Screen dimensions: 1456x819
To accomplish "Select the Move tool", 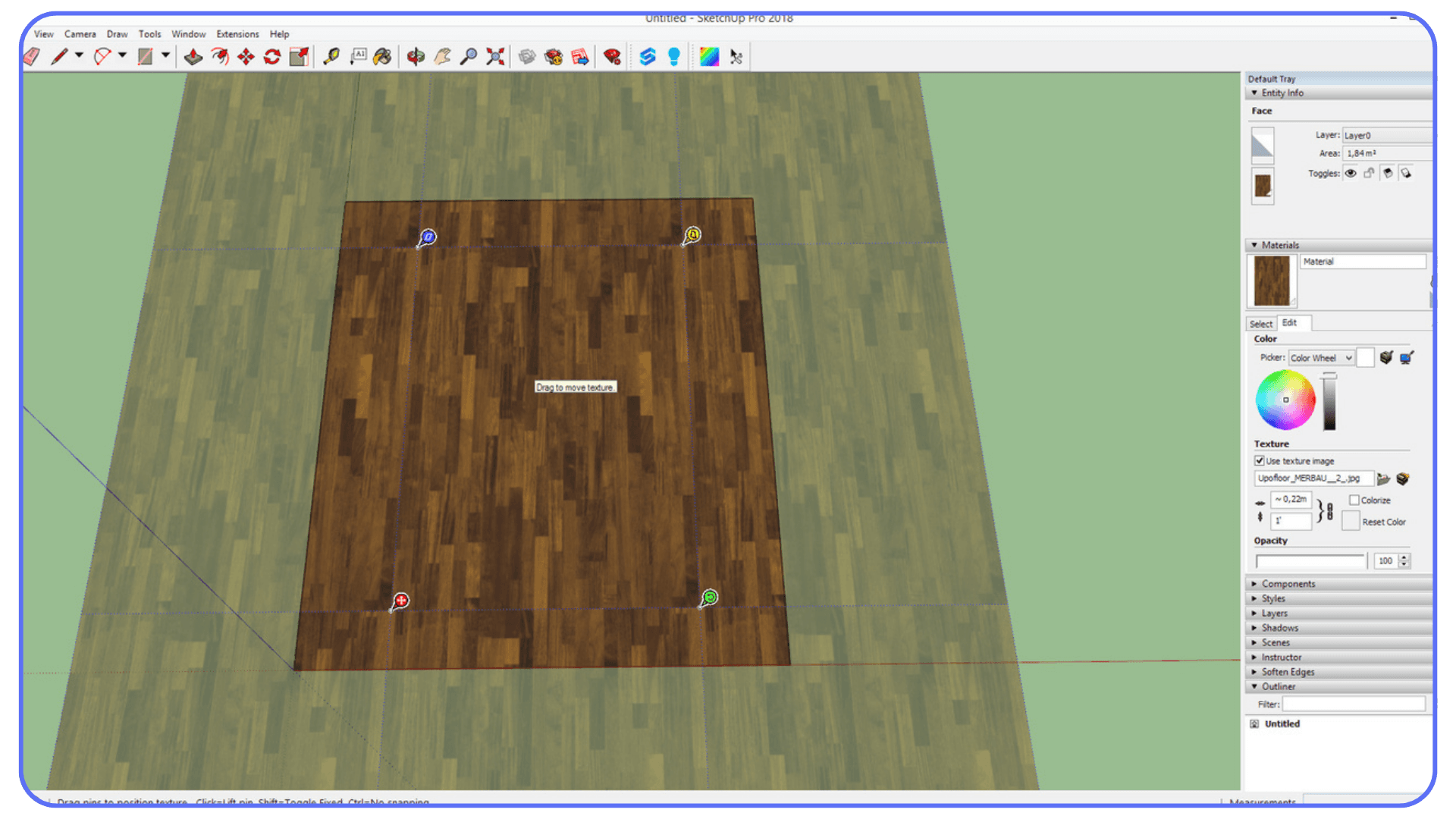I will (246, 56).
